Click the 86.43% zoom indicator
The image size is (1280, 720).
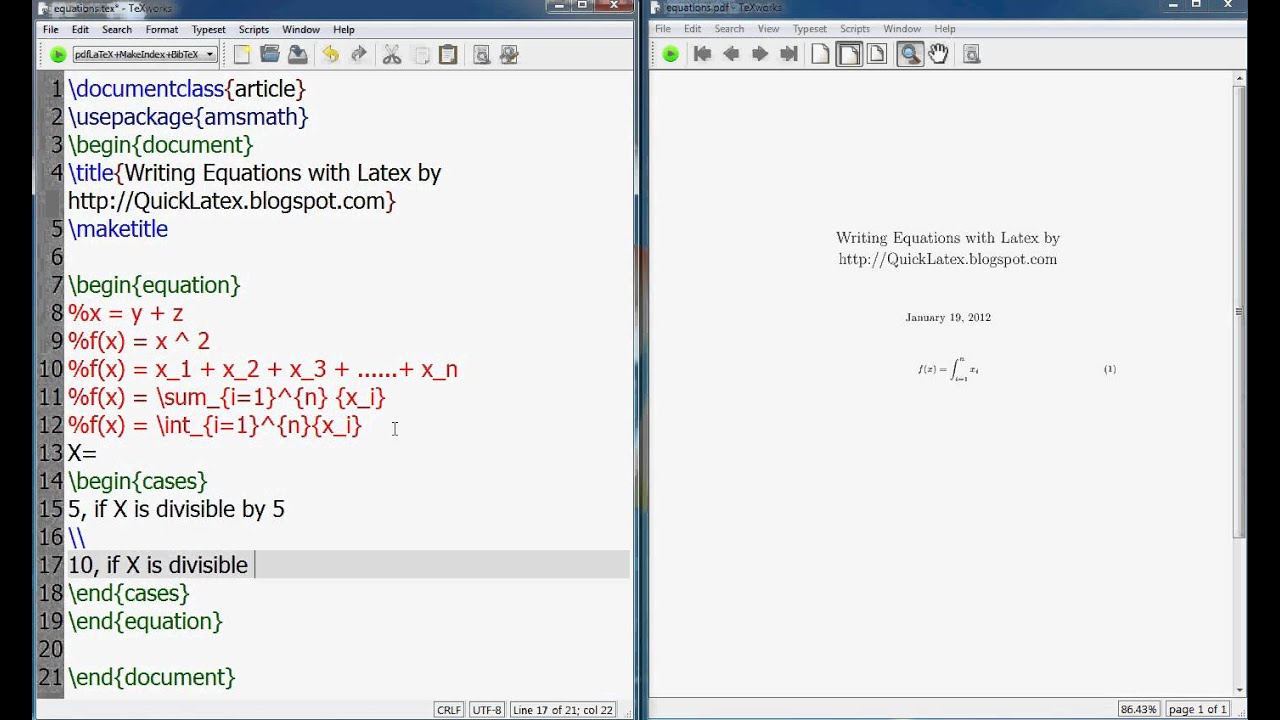(1138, 710)
